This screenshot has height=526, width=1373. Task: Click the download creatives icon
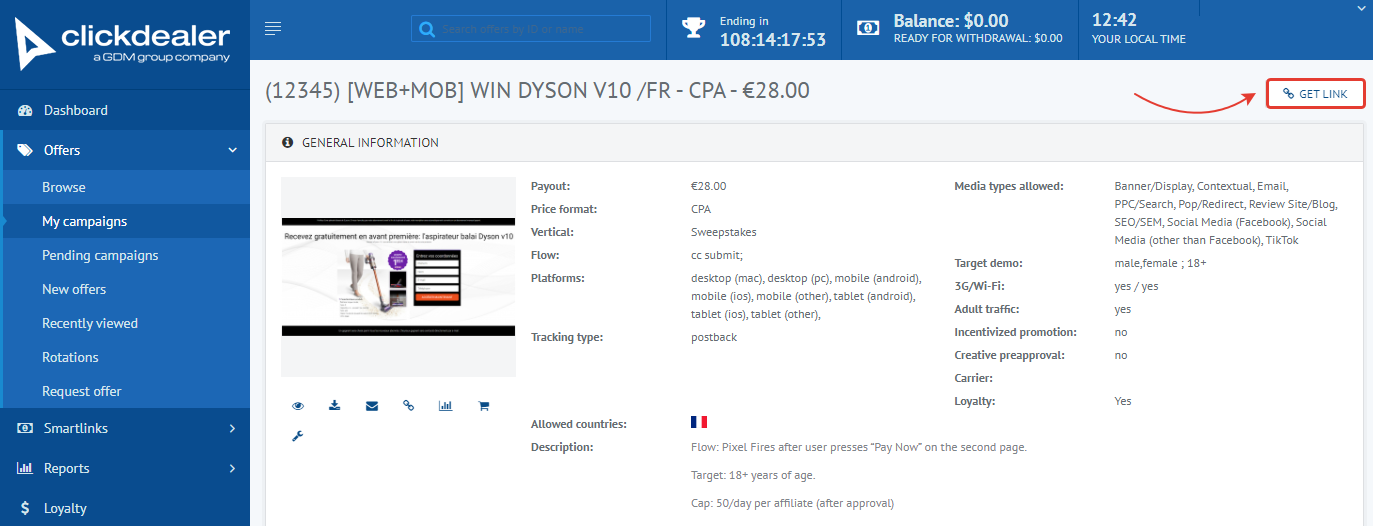point(334,405)
